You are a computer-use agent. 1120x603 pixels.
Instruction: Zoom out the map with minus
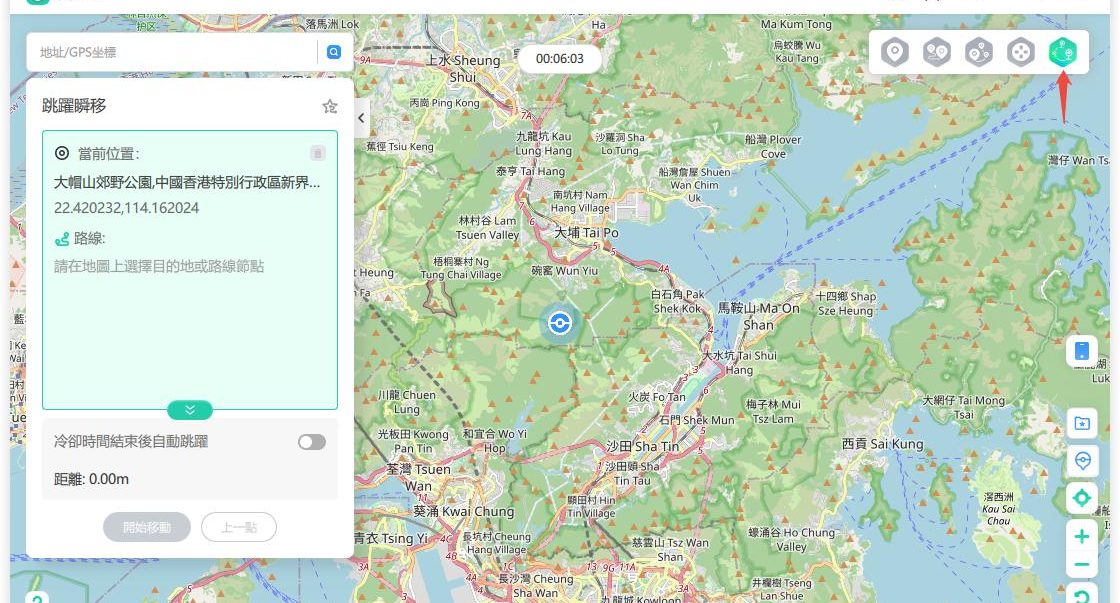click(1081, 565)
